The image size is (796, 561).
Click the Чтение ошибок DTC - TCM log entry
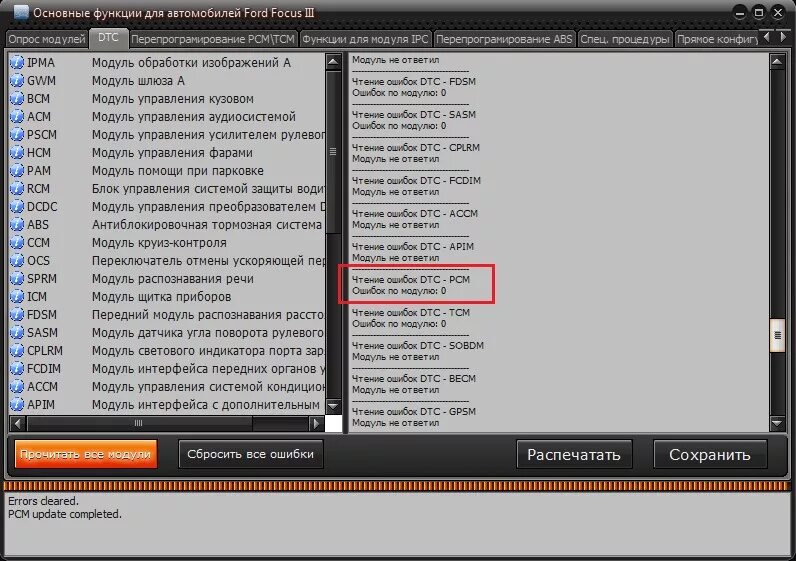pos(411,313)
